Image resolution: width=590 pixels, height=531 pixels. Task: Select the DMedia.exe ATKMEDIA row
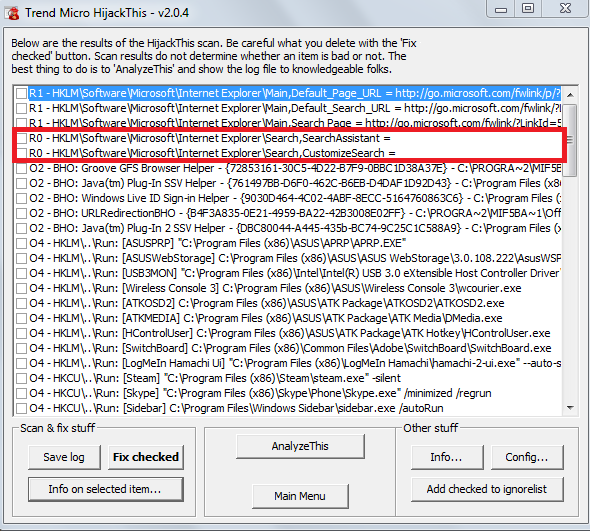266,318
